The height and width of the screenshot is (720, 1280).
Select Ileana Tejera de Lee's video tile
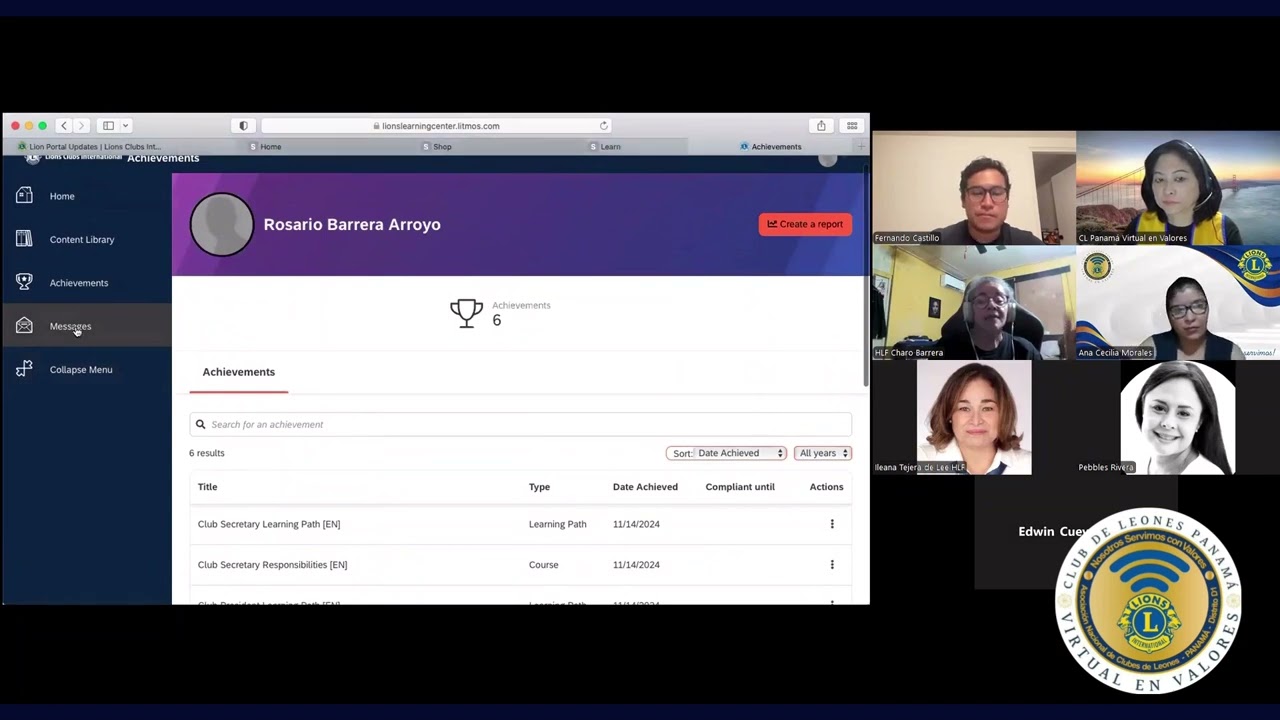pyautogui.click(x=974, y=418)
